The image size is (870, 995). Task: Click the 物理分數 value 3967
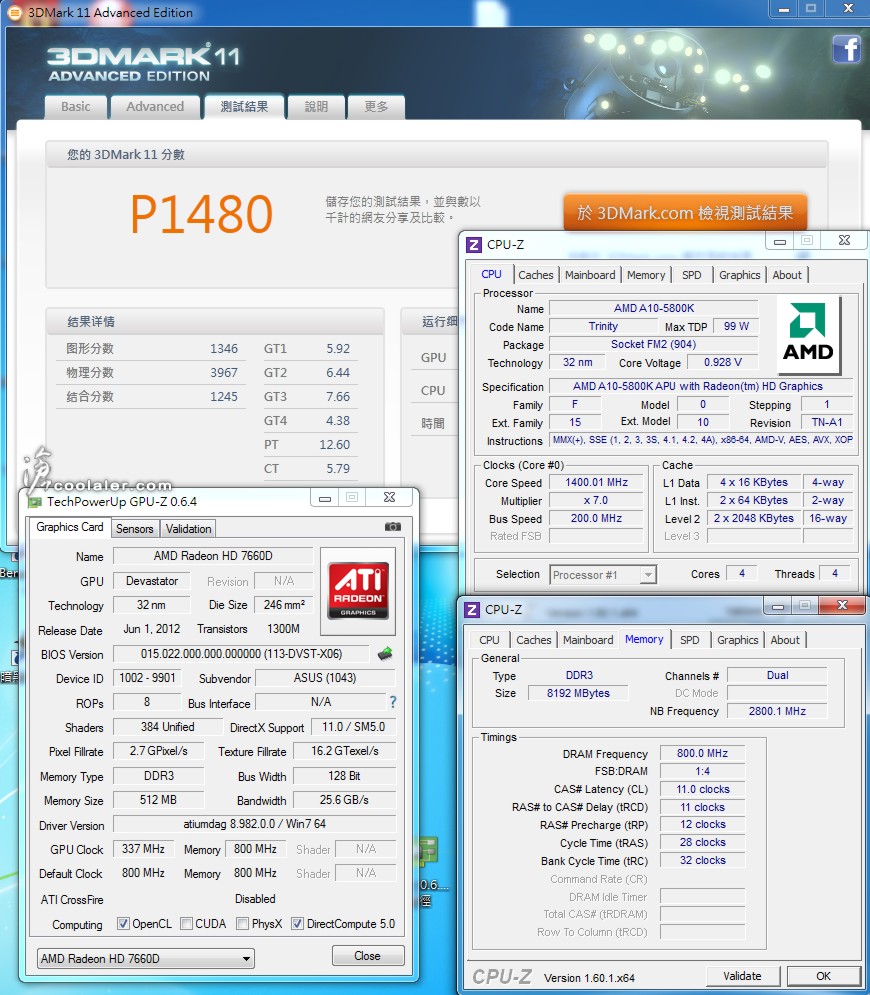(x=224, y=372)
